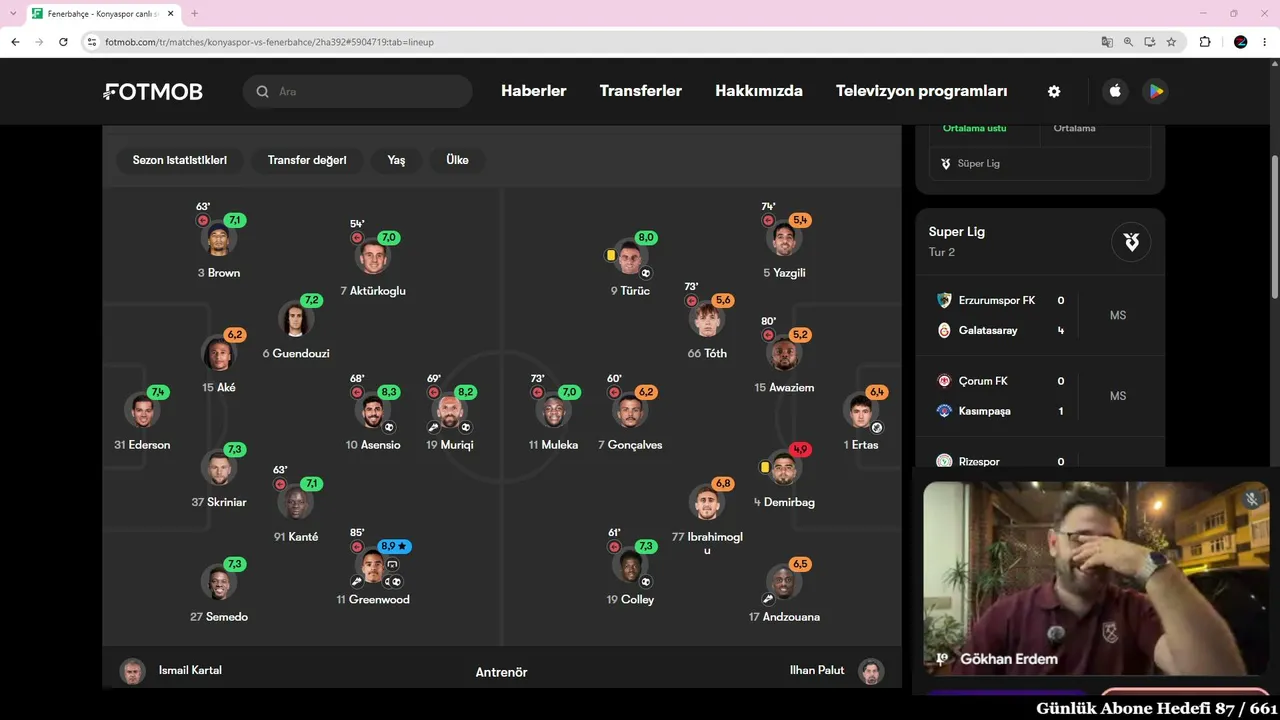
Task: Close the Fenerbahçe - Konyaspor tab
Action: pos(169,14)
